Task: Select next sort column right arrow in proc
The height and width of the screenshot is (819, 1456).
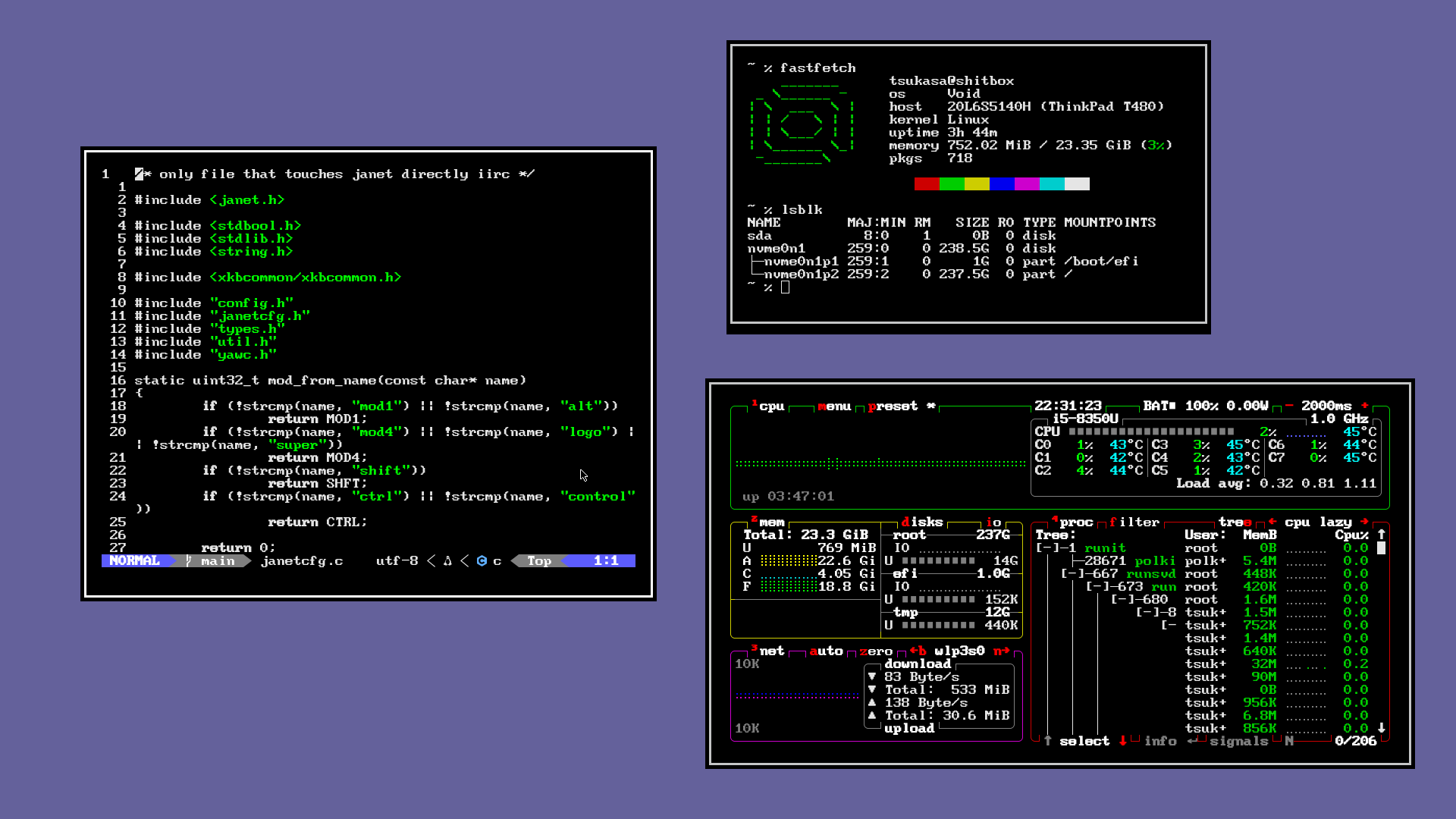Action: click(x=1364, y=522)
